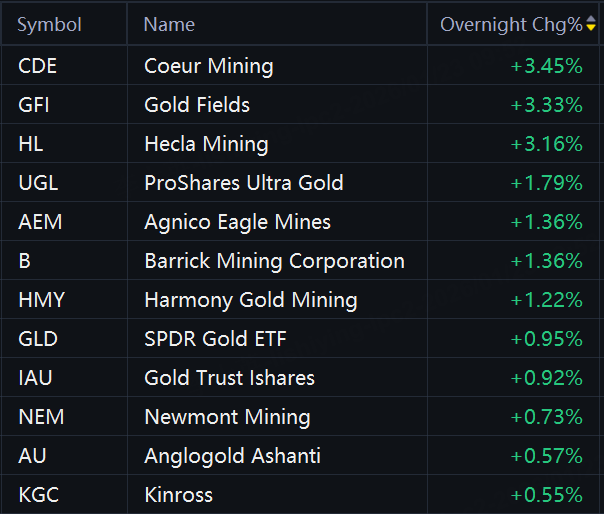Open ProShares Ultra Gold entry
The width and height of the screenshot is (604, 514).
click(x=243, y=183)
